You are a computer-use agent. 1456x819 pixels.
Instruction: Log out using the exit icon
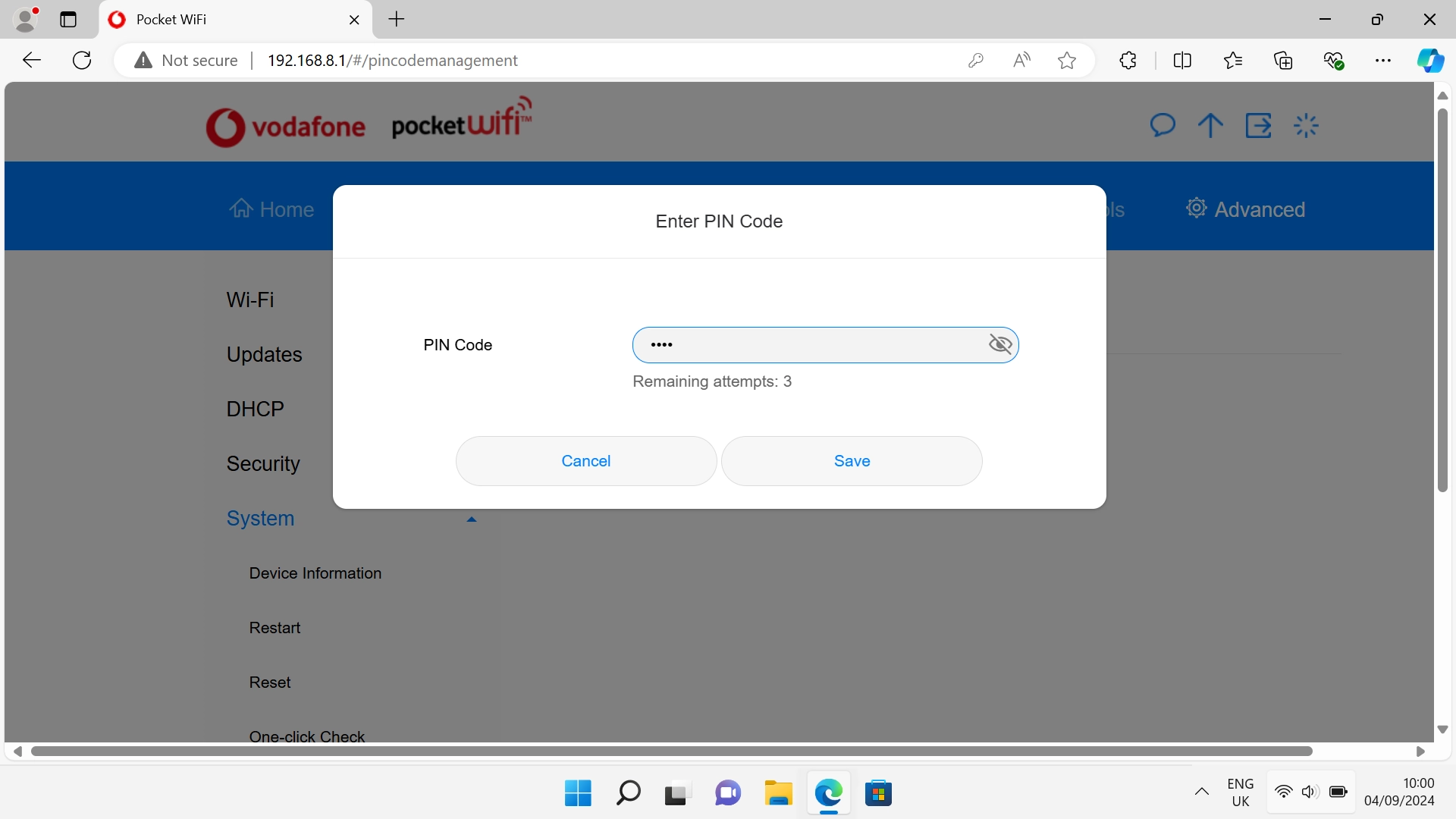click(1258, 125)
